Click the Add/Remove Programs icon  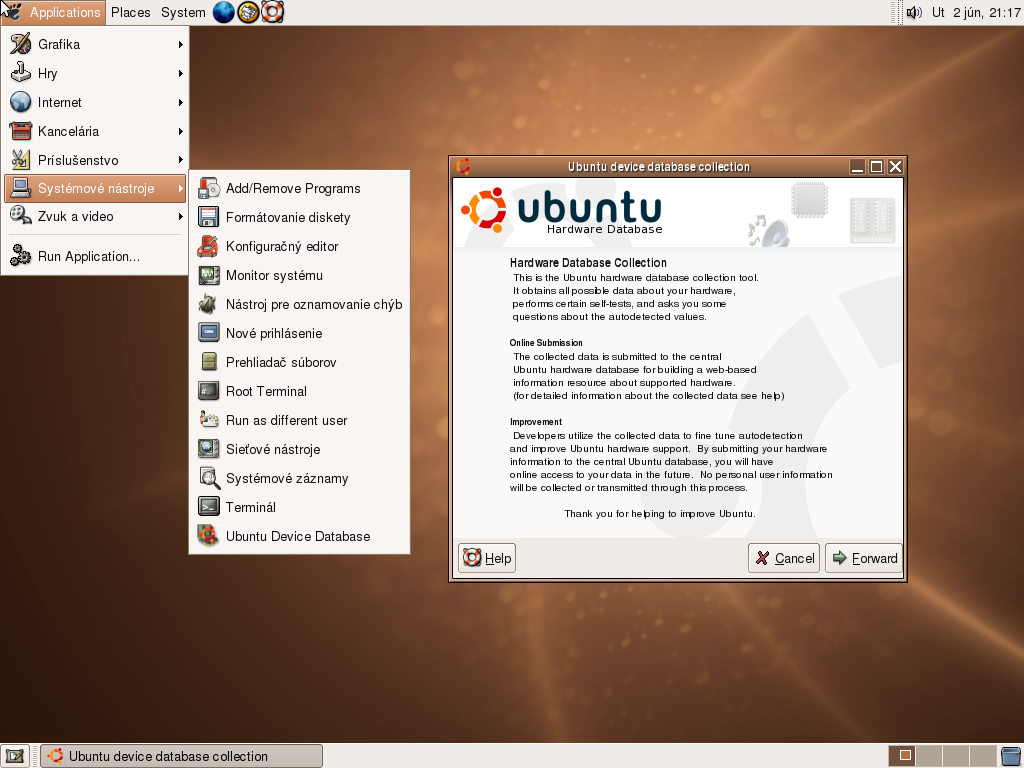click(209, 188)
